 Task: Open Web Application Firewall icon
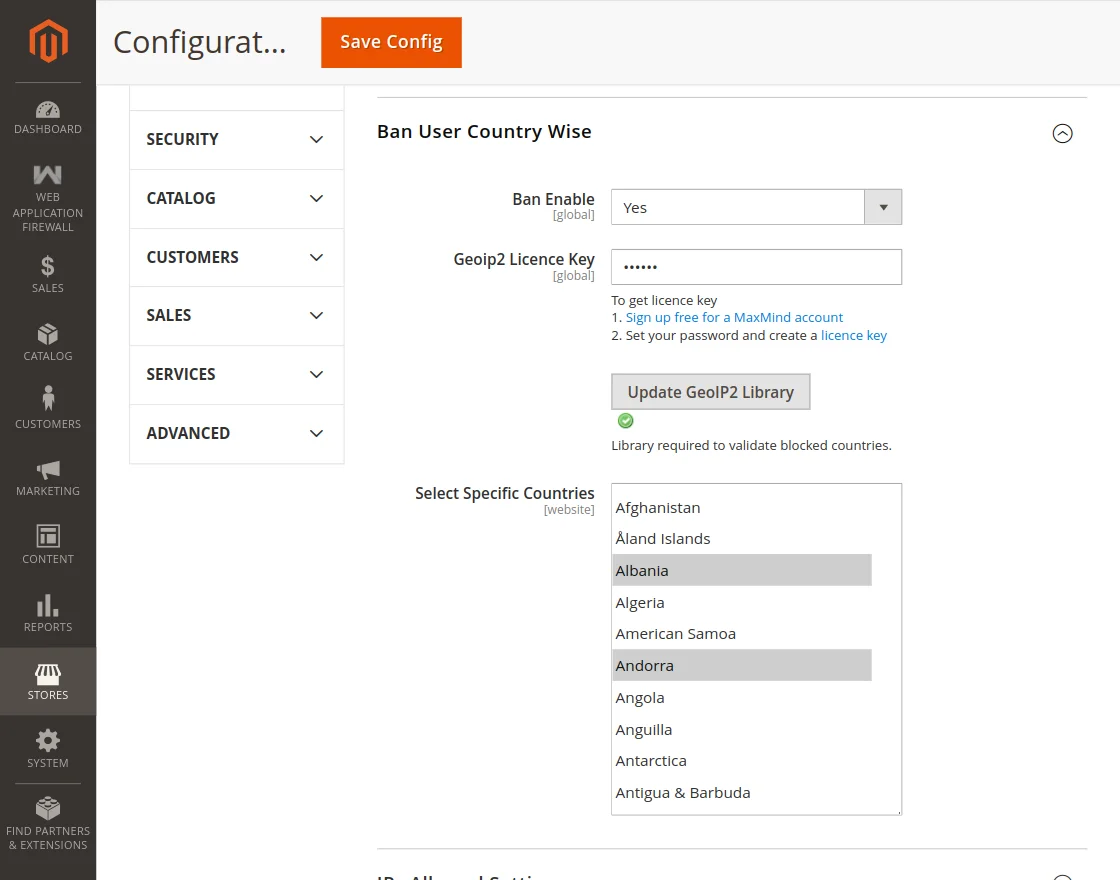[x=48, y=176]
